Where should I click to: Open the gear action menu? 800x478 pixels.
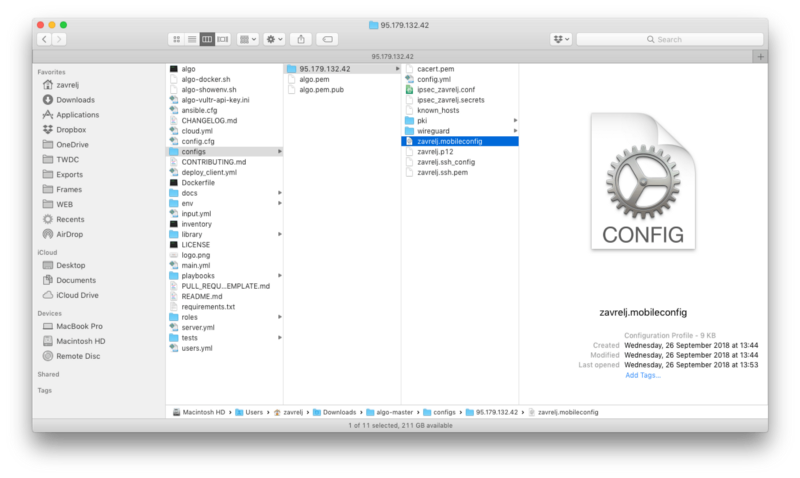click(x=274, y=39)
